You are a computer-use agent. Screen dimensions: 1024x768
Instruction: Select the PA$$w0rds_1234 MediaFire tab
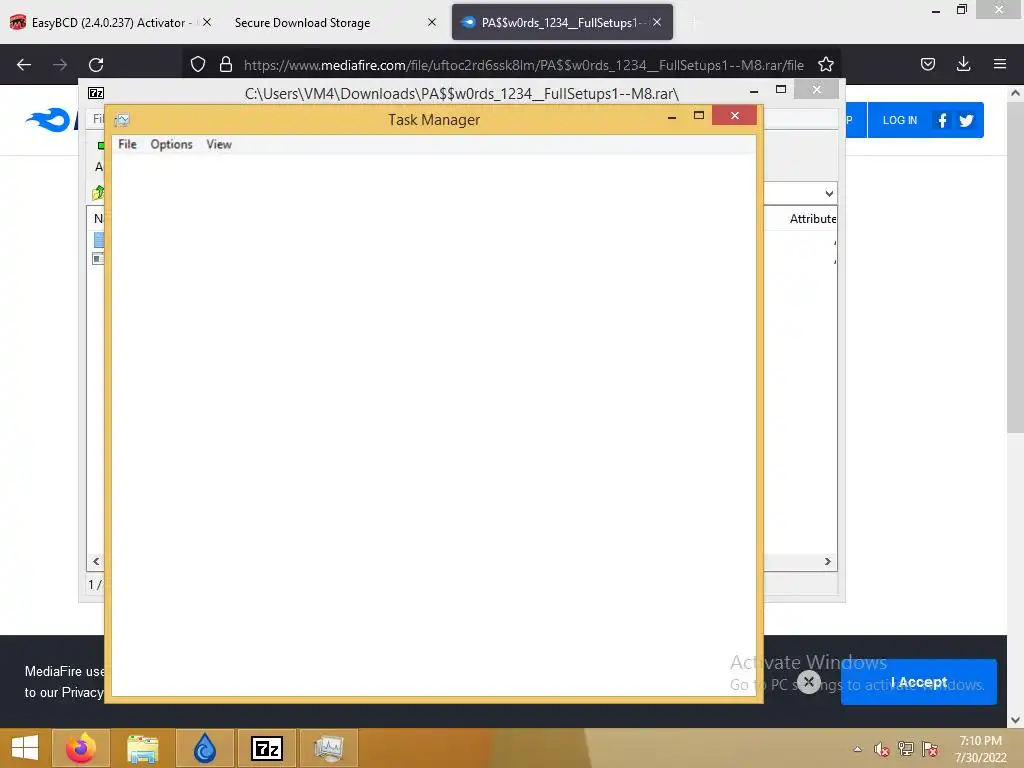pyautogui.click(x=562, y=22)
